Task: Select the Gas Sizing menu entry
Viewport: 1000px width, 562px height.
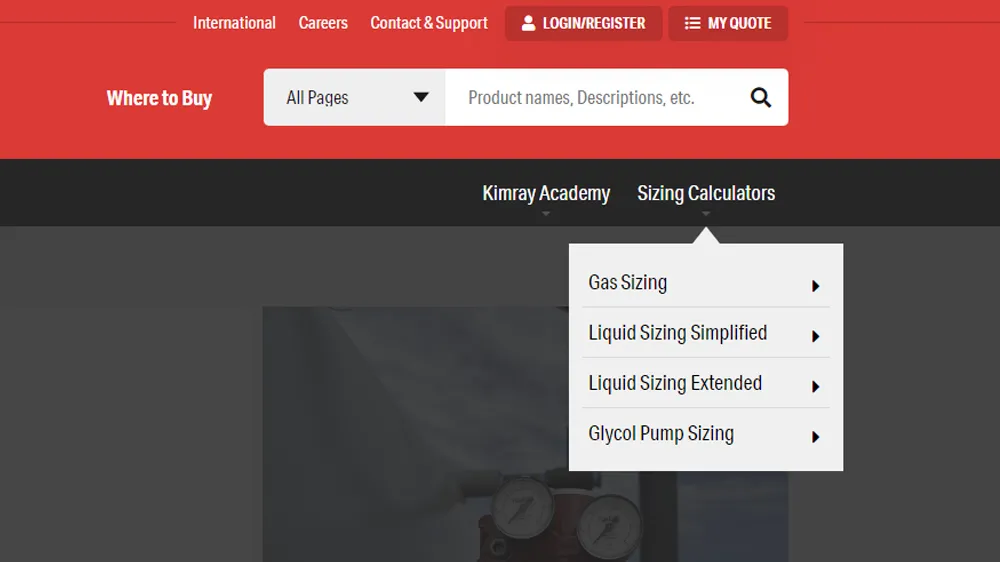Action: (x=628, y=283)
